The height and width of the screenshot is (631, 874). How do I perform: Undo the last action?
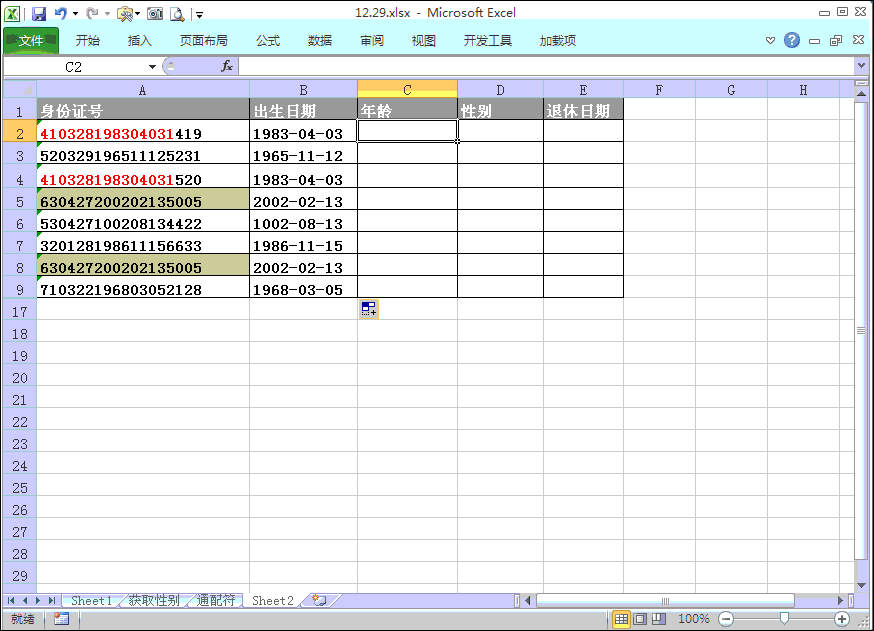[x=61, y=13]
